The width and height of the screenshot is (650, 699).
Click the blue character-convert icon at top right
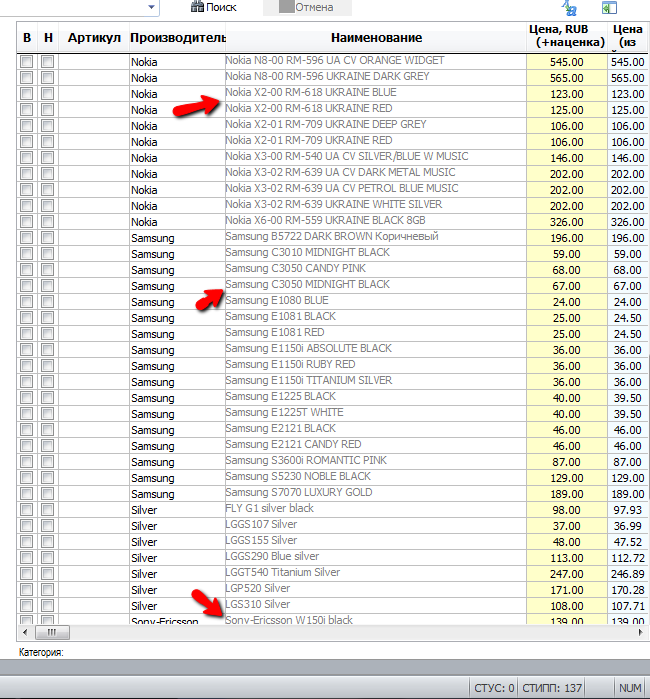click(568, 8)
